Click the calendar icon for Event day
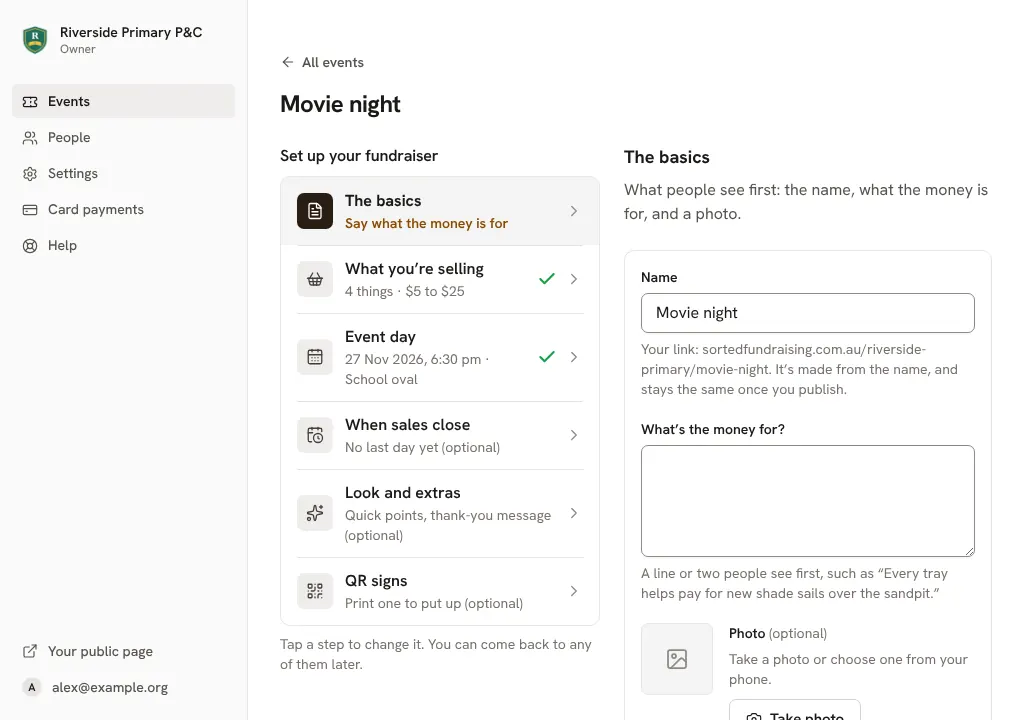The height and width of the screenshot is (720, 1024). (x=315, y=357)
